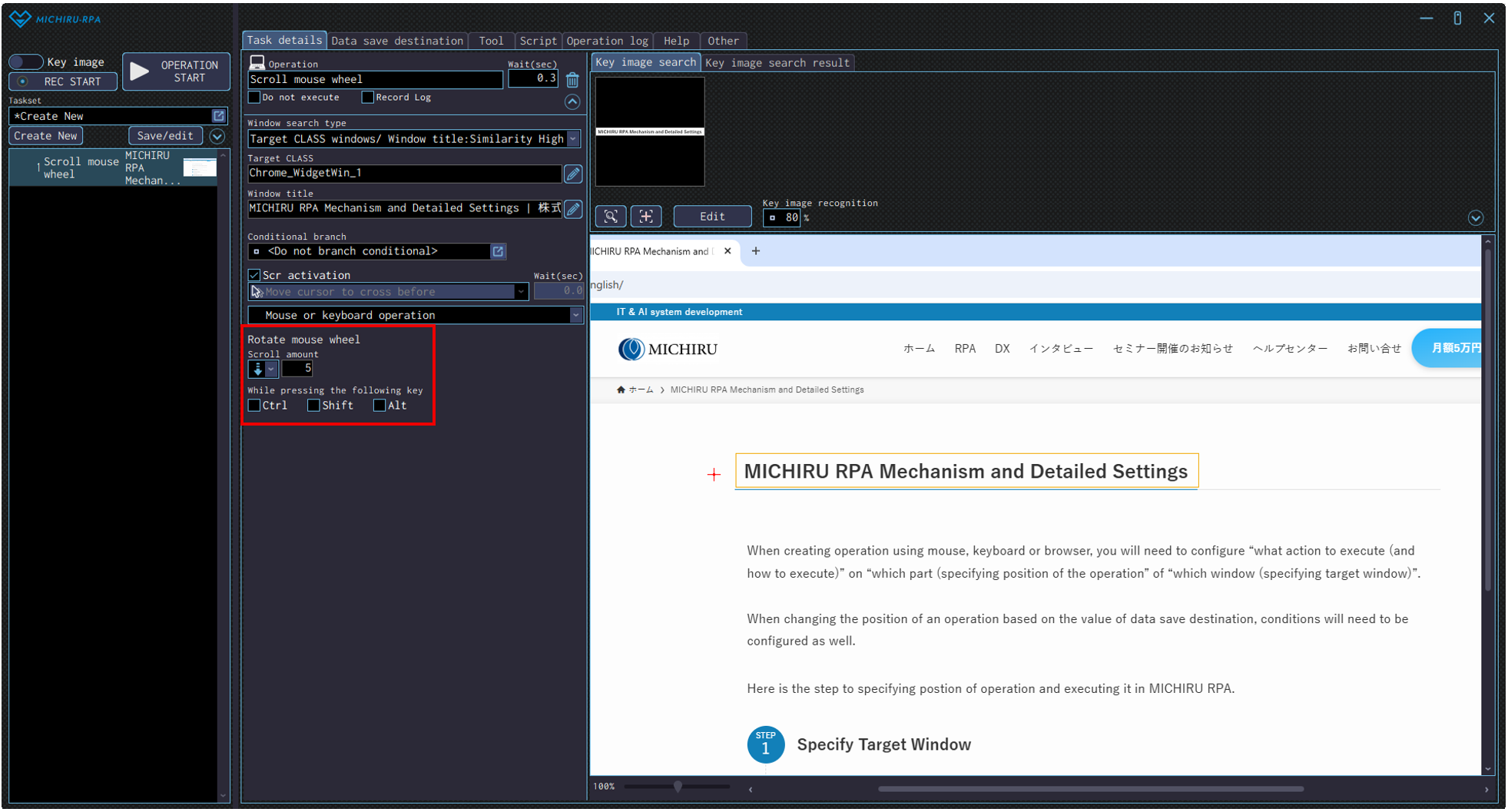Open the Taskset external link icon
The height and width of the screenshot is (812, 1508).
[219, 116]
